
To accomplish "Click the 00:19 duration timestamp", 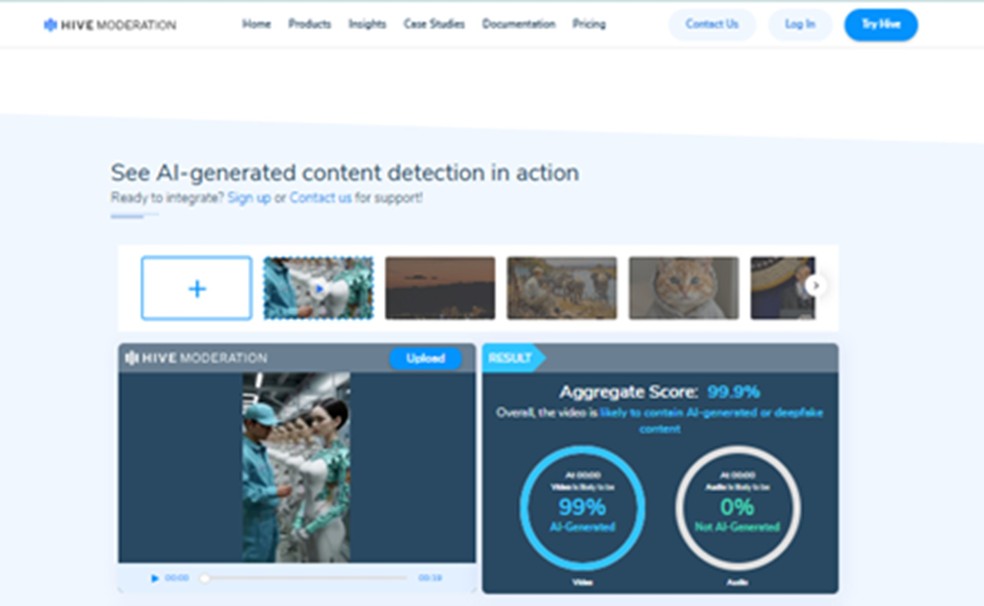I will (430, 578).
